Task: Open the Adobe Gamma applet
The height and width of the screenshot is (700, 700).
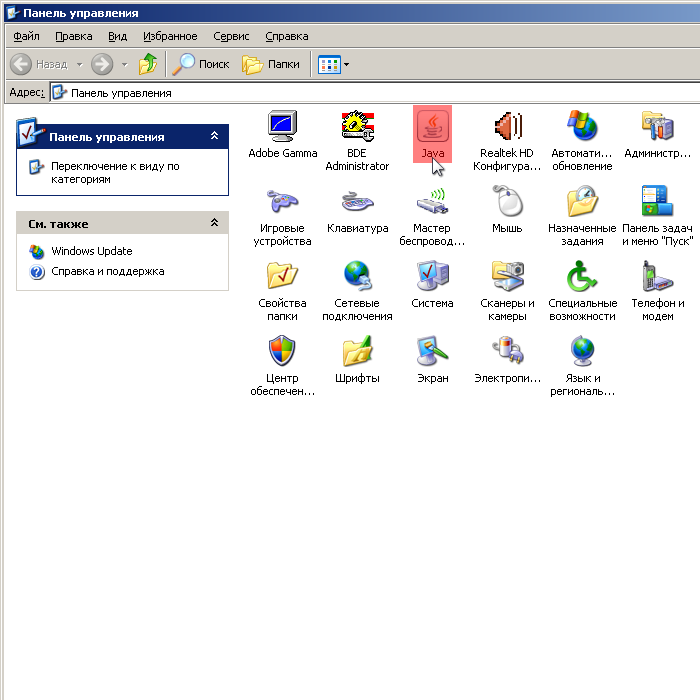Action: (282, 135)
